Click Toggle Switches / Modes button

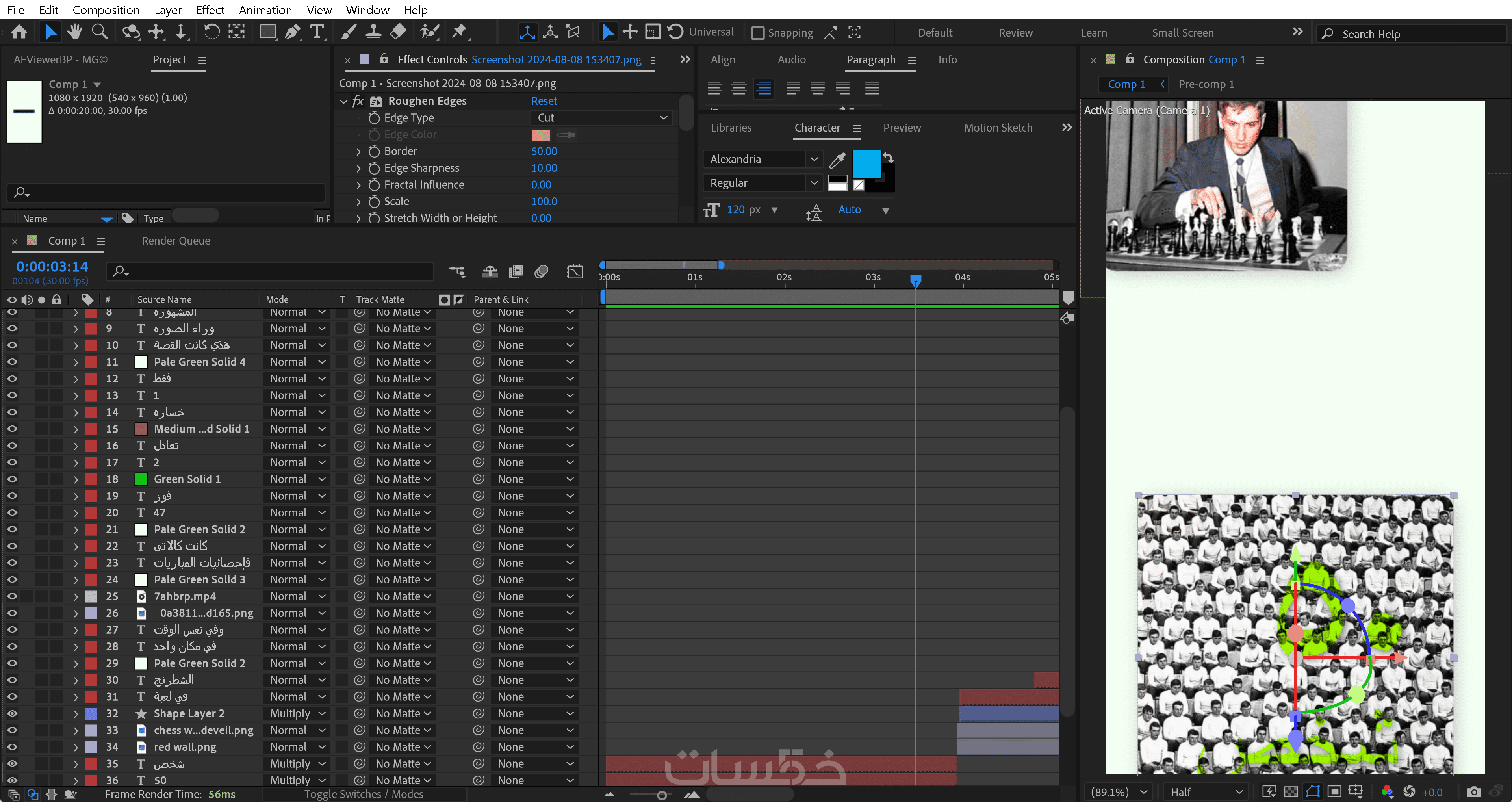pyautogui.click(x=363, y=794)
